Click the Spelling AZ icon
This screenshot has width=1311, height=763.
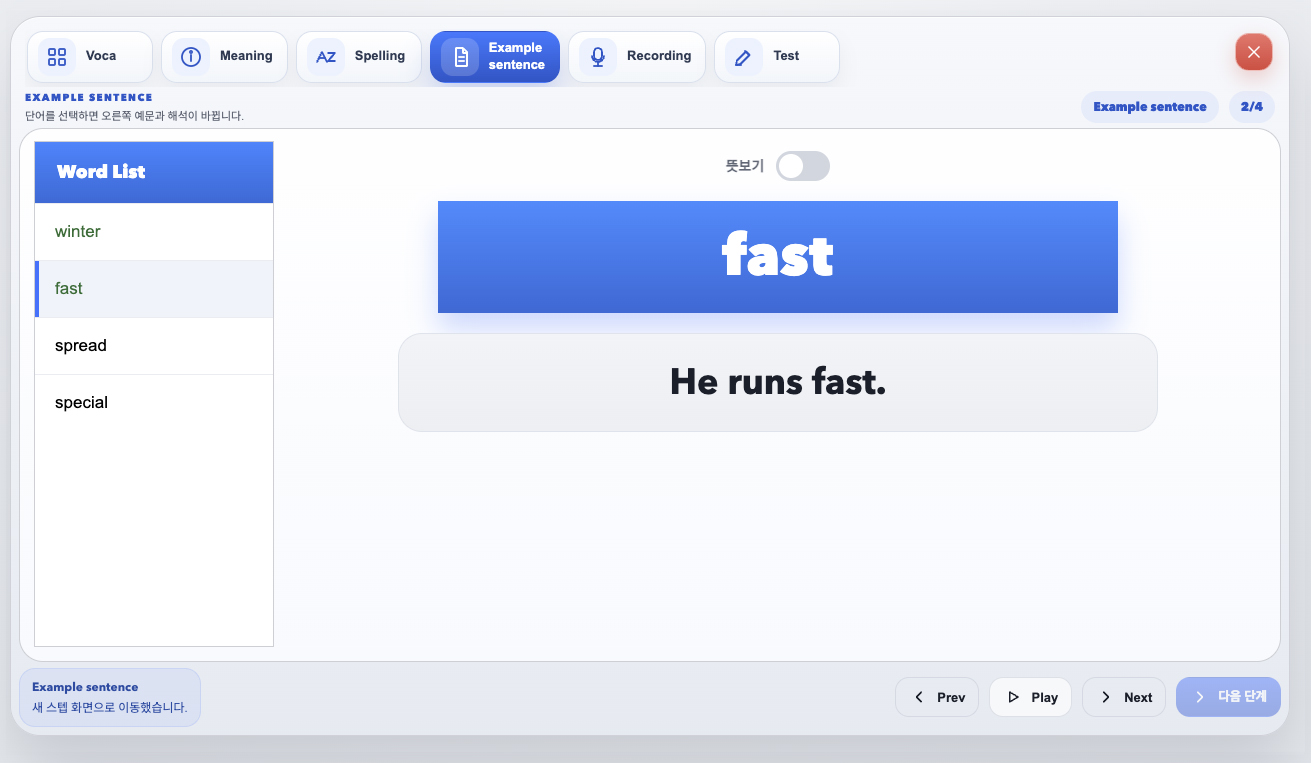[x=326, y=56]
